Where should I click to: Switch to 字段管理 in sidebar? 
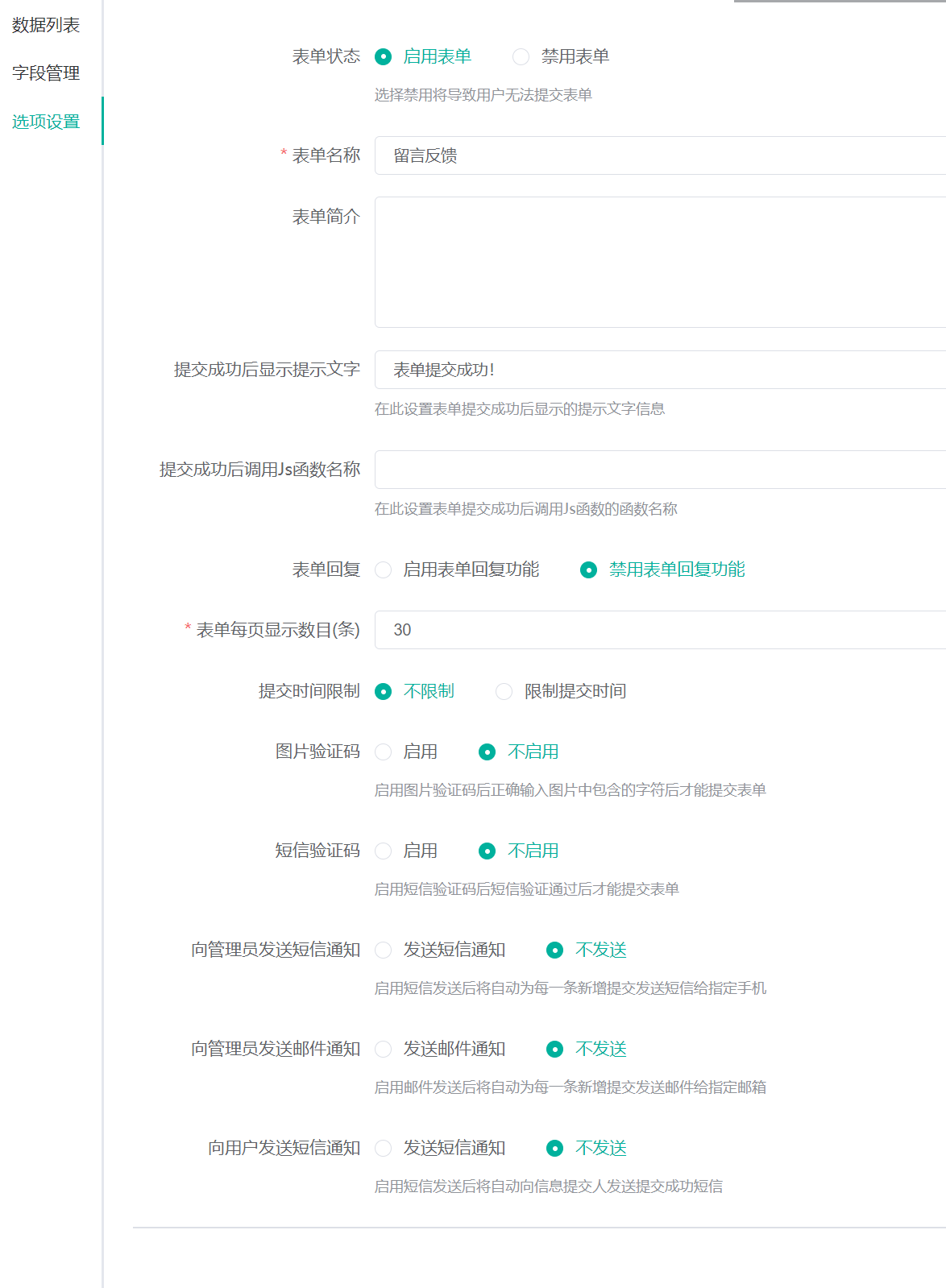(x=46, y=73)
